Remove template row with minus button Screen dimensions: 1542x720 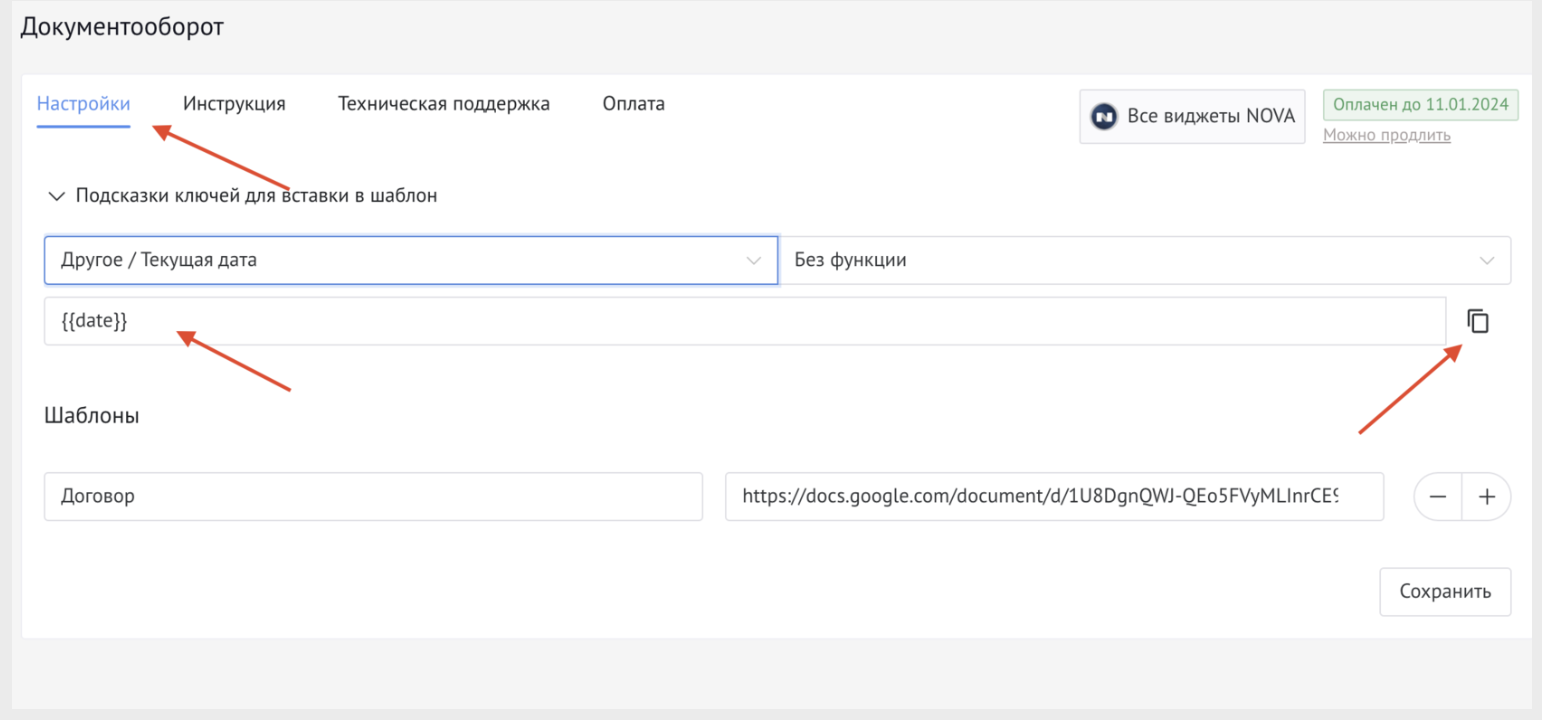[x=1438, y=497]
